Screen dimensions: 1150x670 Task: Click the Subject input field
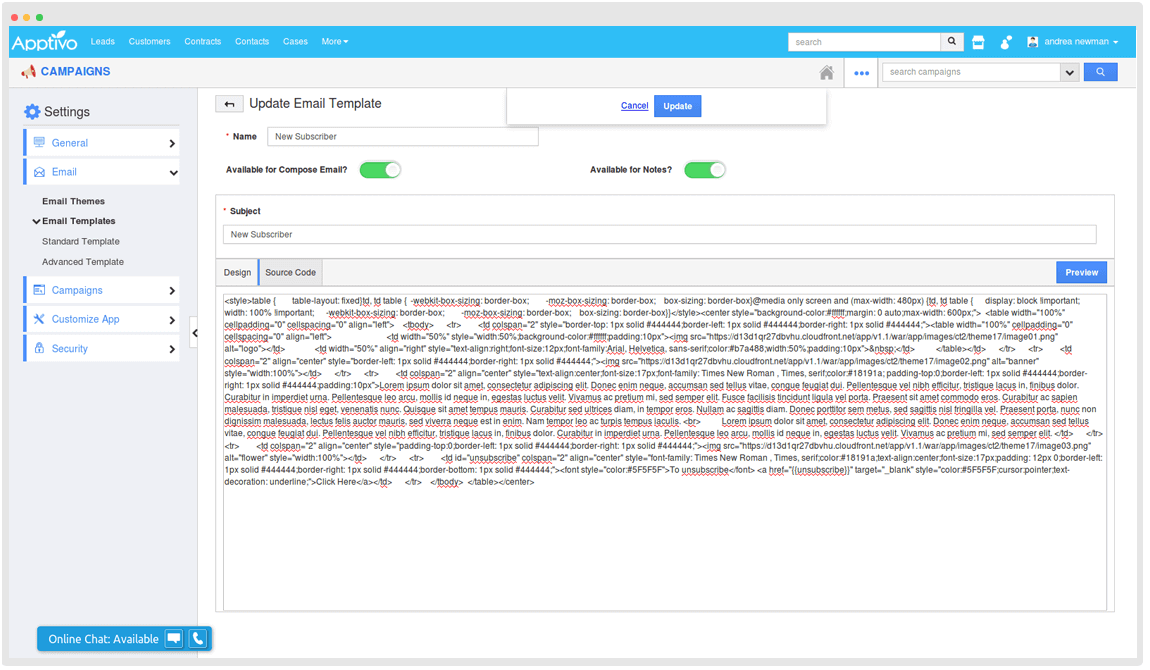pyautogui.click(x=659, y=234)
